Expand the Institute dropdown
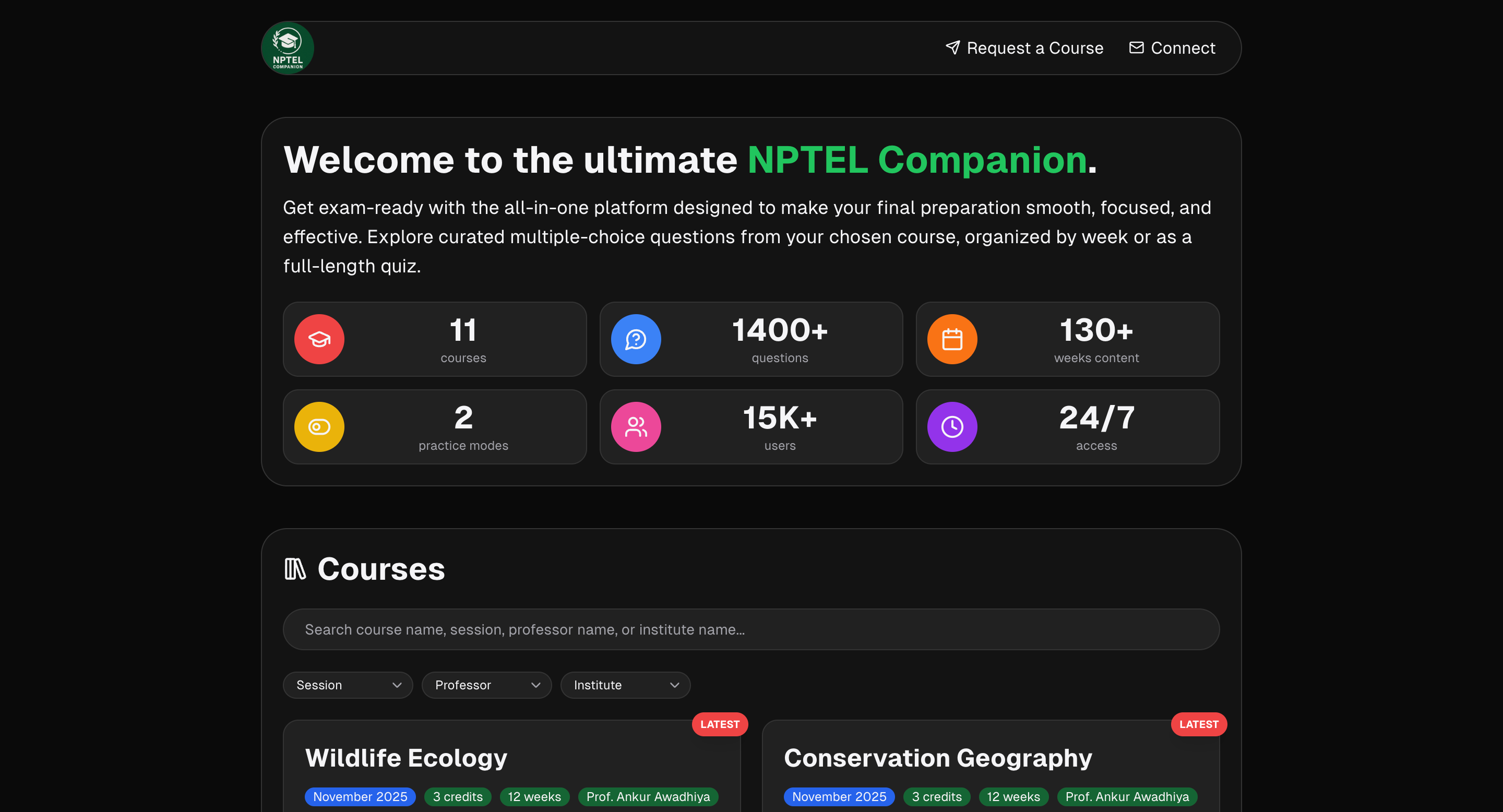The height and width of the screenshot is (812, 1503). (x=625, y=685)
